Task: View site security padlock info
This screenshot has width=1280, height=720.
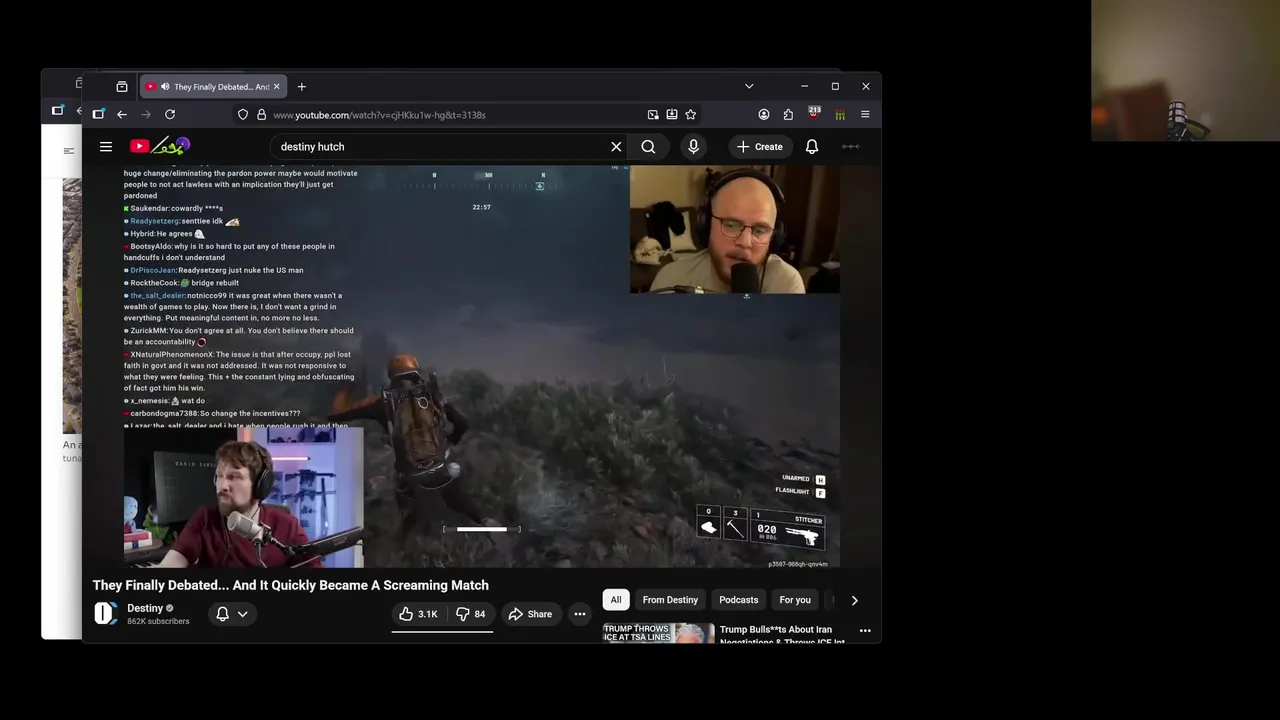Action: coord(261,115)
